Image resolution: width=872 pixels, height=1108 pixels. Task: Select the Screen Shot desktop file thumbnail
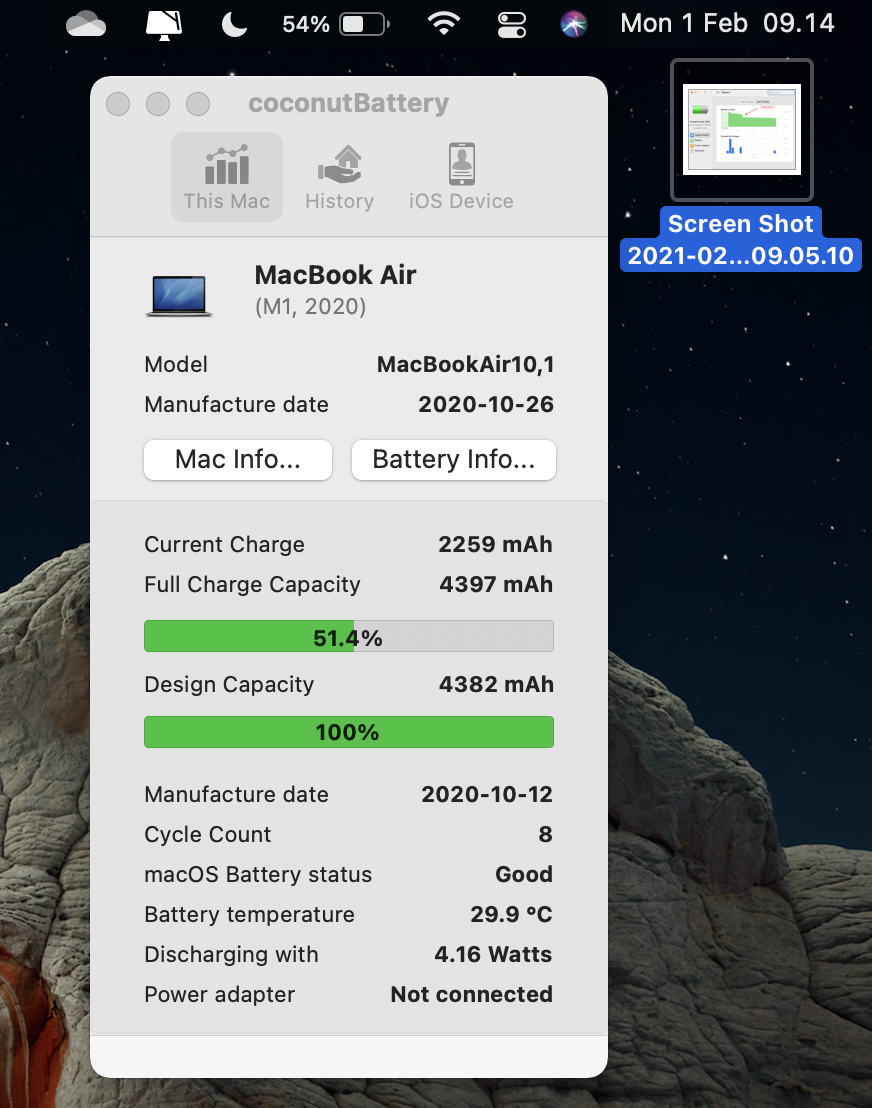[742, 129]
